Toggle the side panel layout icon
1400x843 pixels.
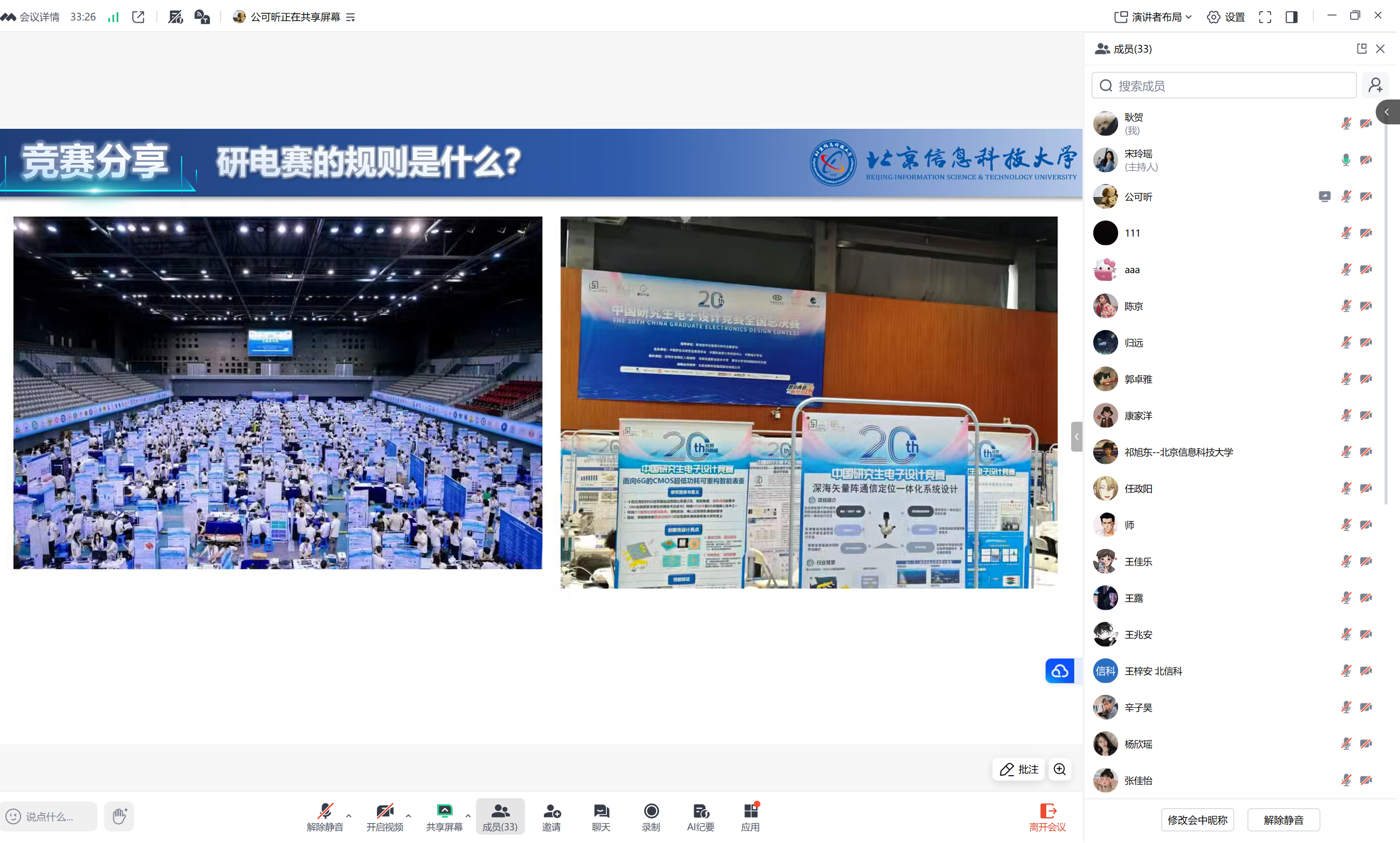pyautogui.click(x=1292, y=17)
